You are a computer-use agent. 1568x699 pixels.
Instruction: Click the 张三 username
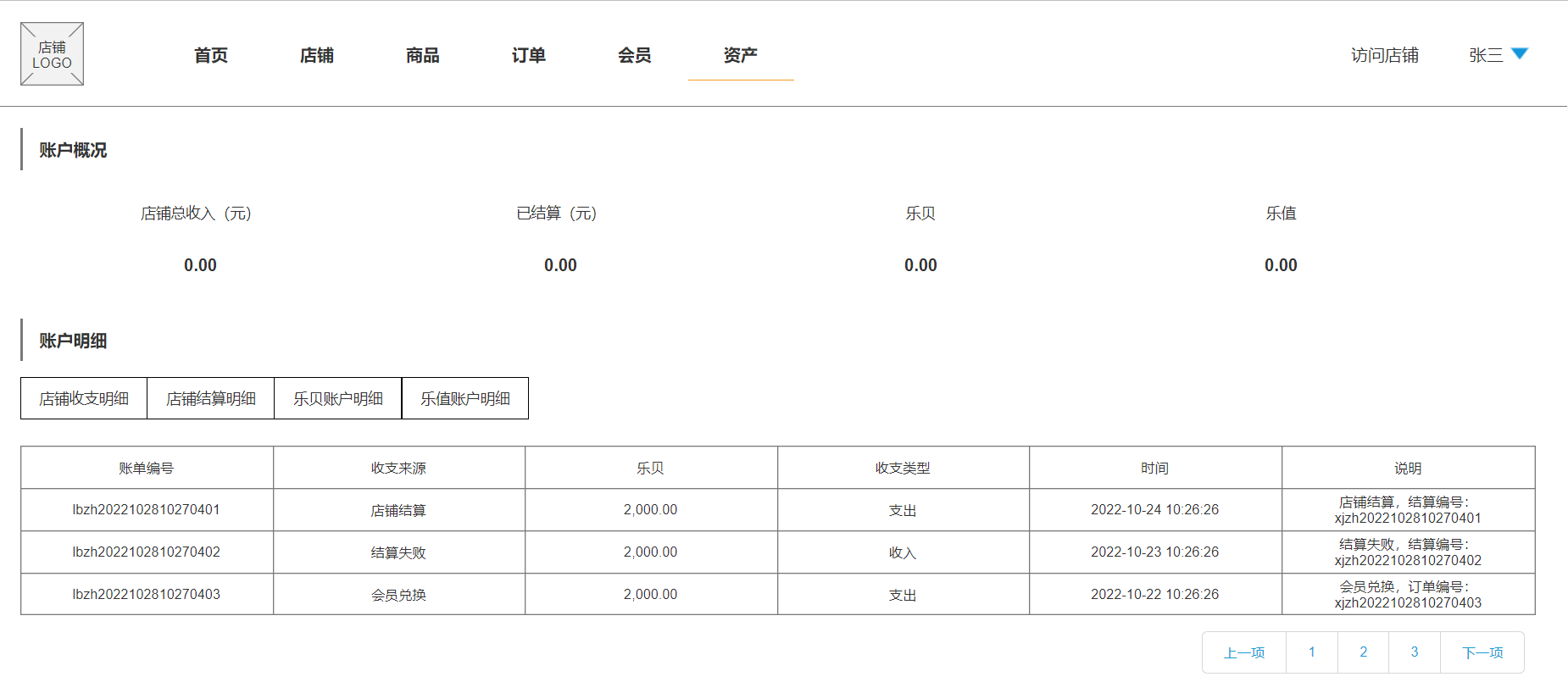(1486, 55)
